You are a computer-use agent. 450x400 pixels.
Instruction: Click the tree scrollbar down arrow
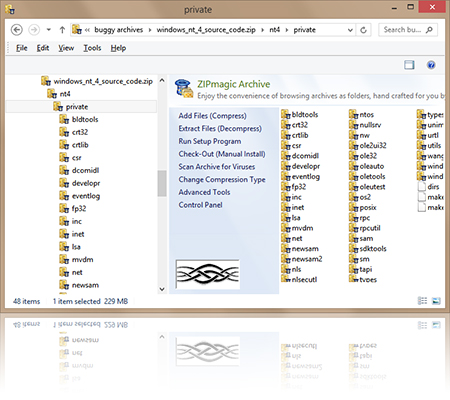click(162, 289)
